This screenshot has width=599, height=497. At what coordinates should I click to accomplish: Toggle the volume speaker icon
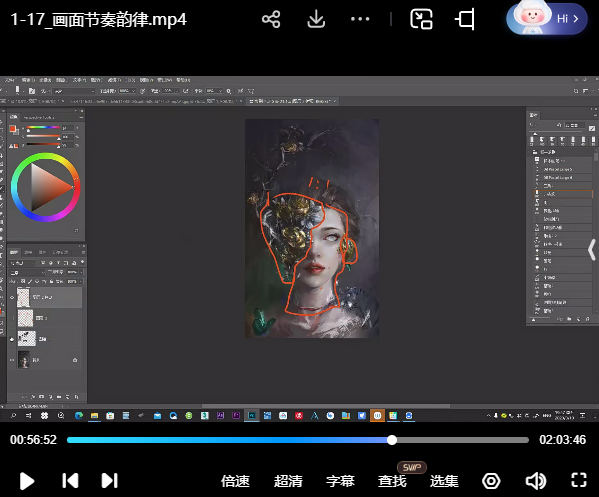[536, 481]
